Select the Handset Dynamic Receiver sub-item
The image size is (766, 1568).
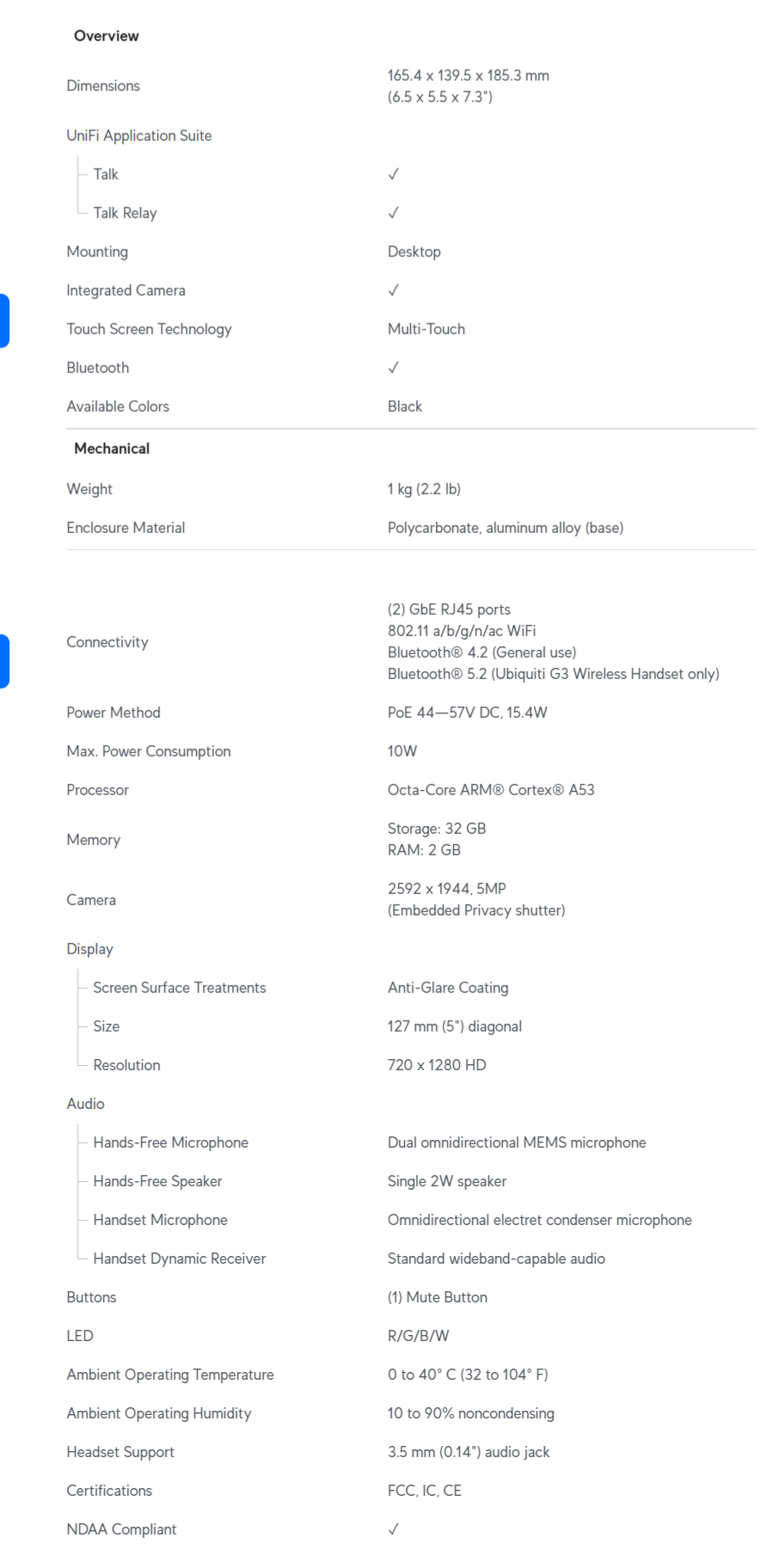coord(180,1259)
